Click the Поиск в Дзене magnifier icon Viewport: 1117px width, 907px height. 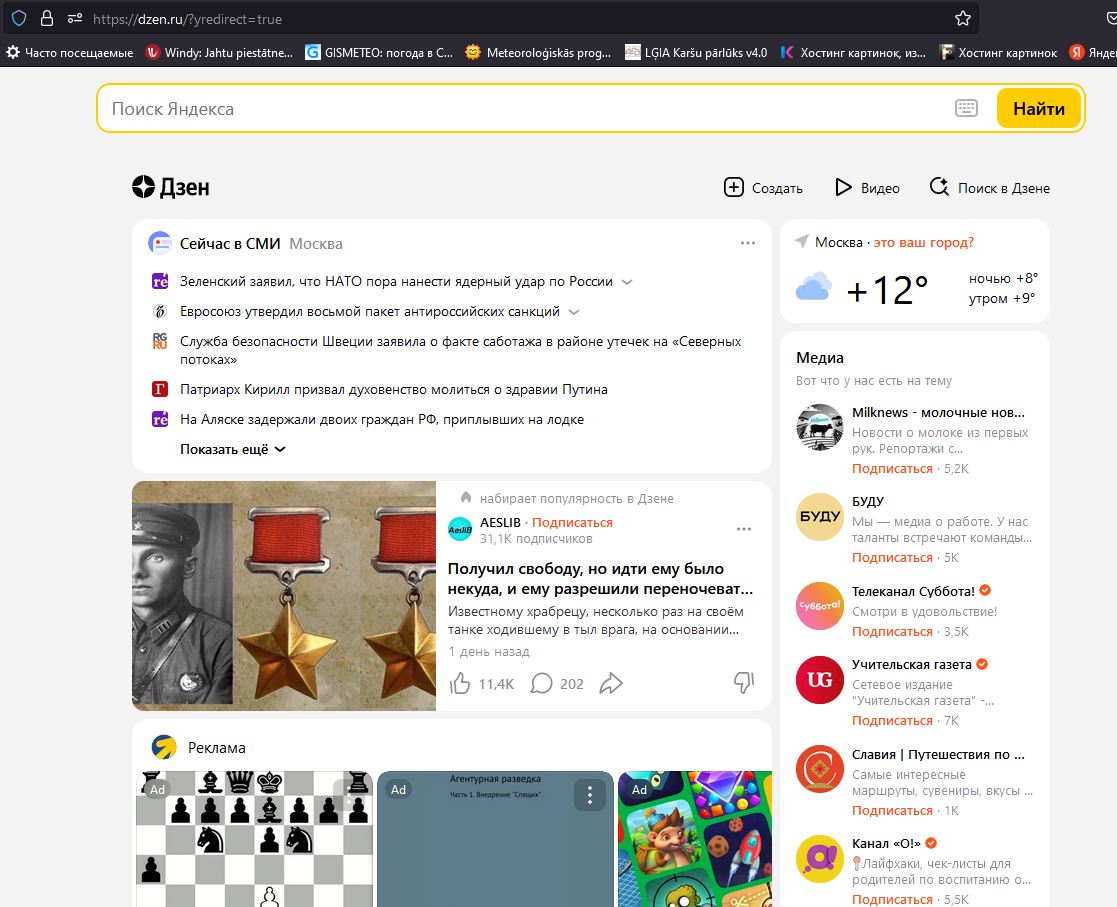940,187
